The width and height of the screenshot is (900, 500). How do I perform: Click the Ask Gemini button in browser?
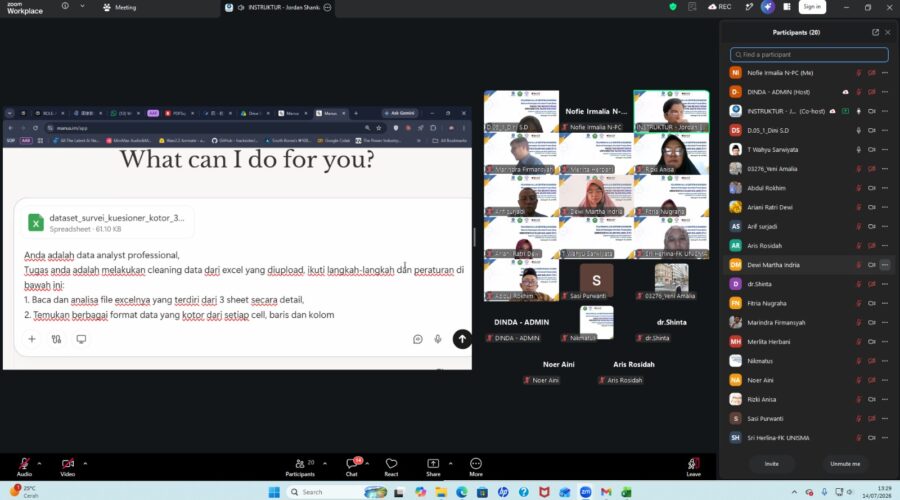coord(399,113)
